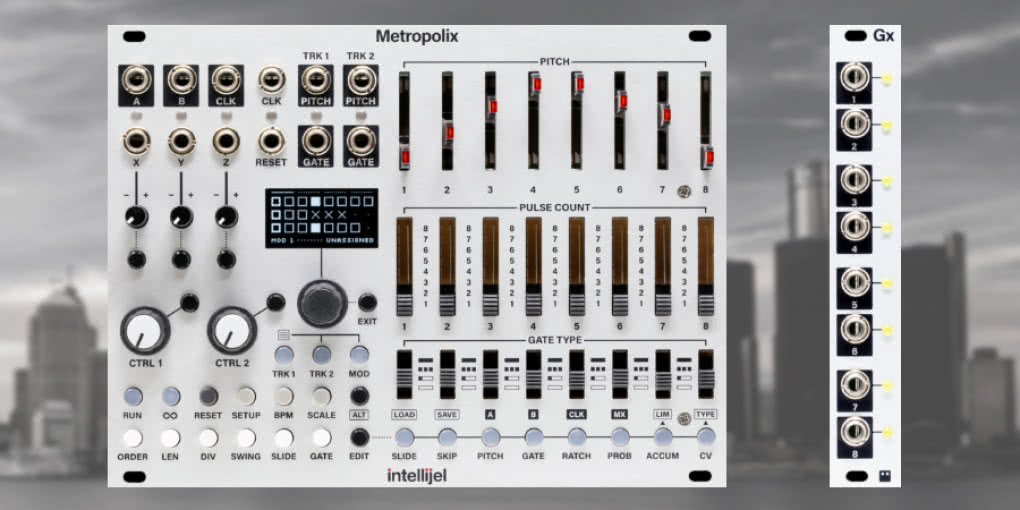The height and width of the screenshot is (510, 1020).
Task: Select the TRK 1 button
Action: [284, 355]
